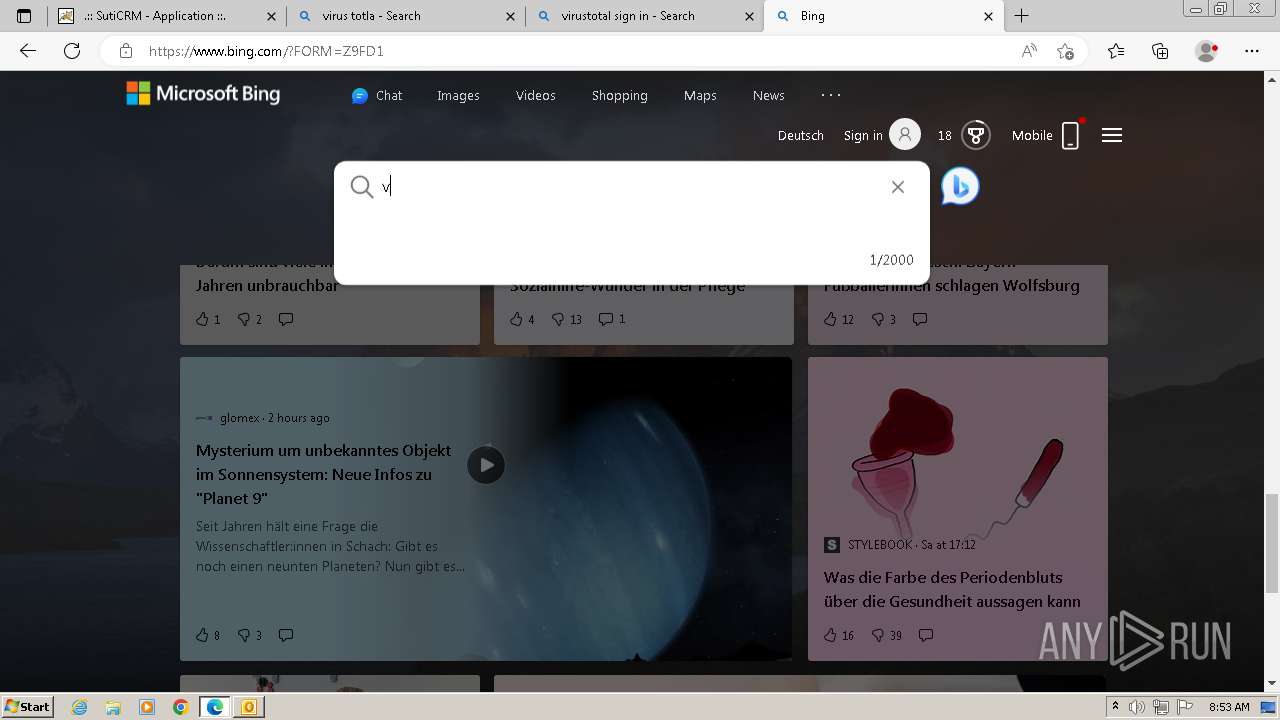Clear the search box with the X
Viewport: 1280px width, 720px height.
click(898, 187)
